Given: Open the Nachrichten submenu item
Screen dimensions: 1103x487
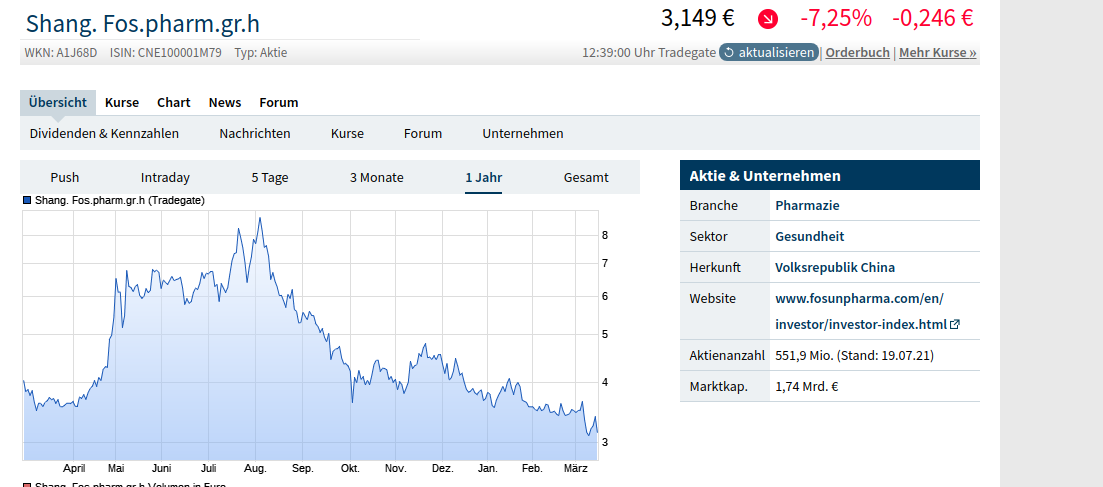Looking at the screenshot, I should [255, 133].
